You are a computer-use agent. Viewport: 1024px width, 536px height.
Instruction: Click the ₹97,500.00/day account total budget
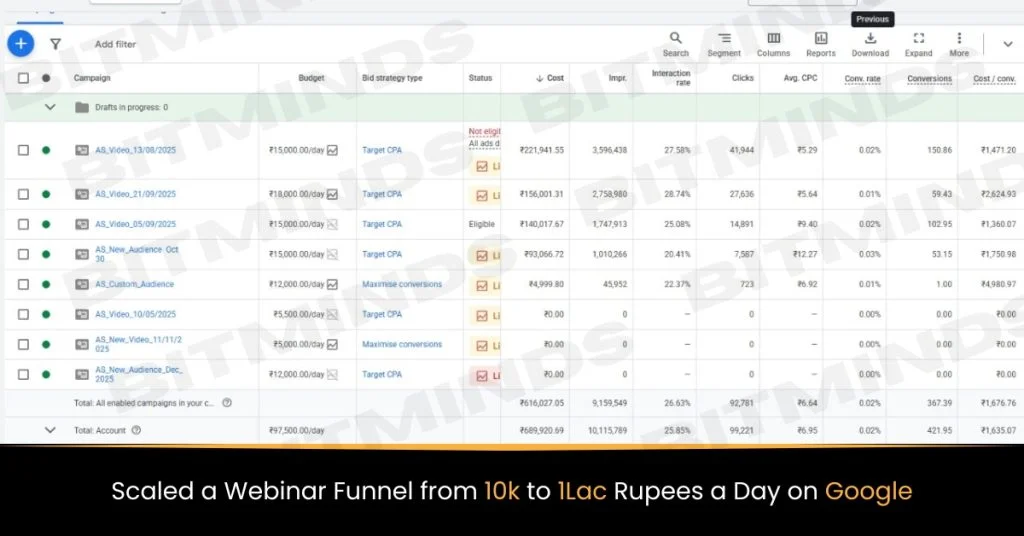coord(296,430)
